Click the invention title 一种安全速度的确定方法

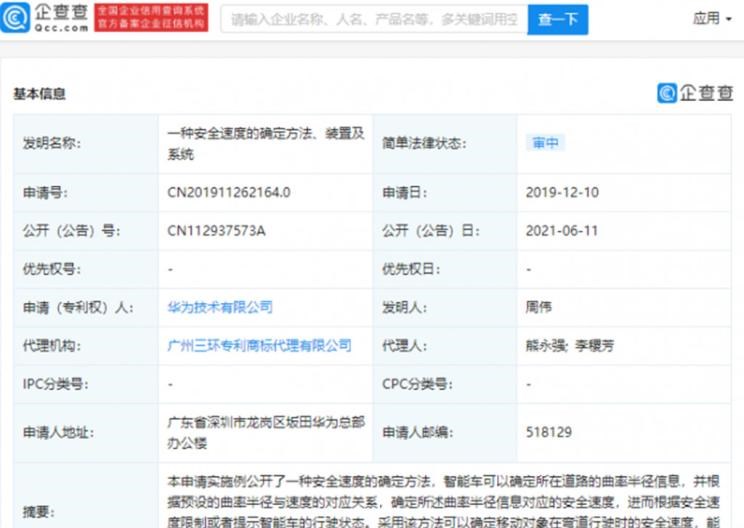point(266,144)
